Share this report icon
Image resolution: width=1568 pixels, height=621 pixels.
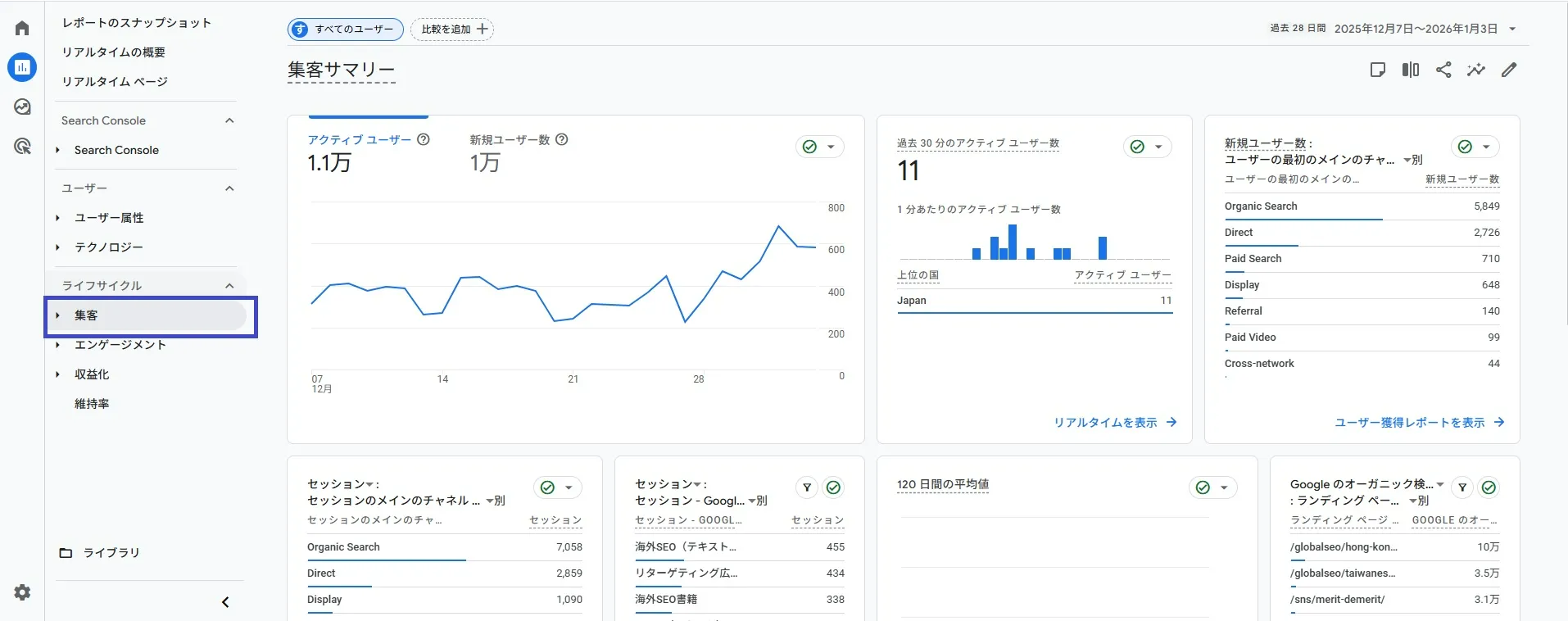coord(1443,70)
